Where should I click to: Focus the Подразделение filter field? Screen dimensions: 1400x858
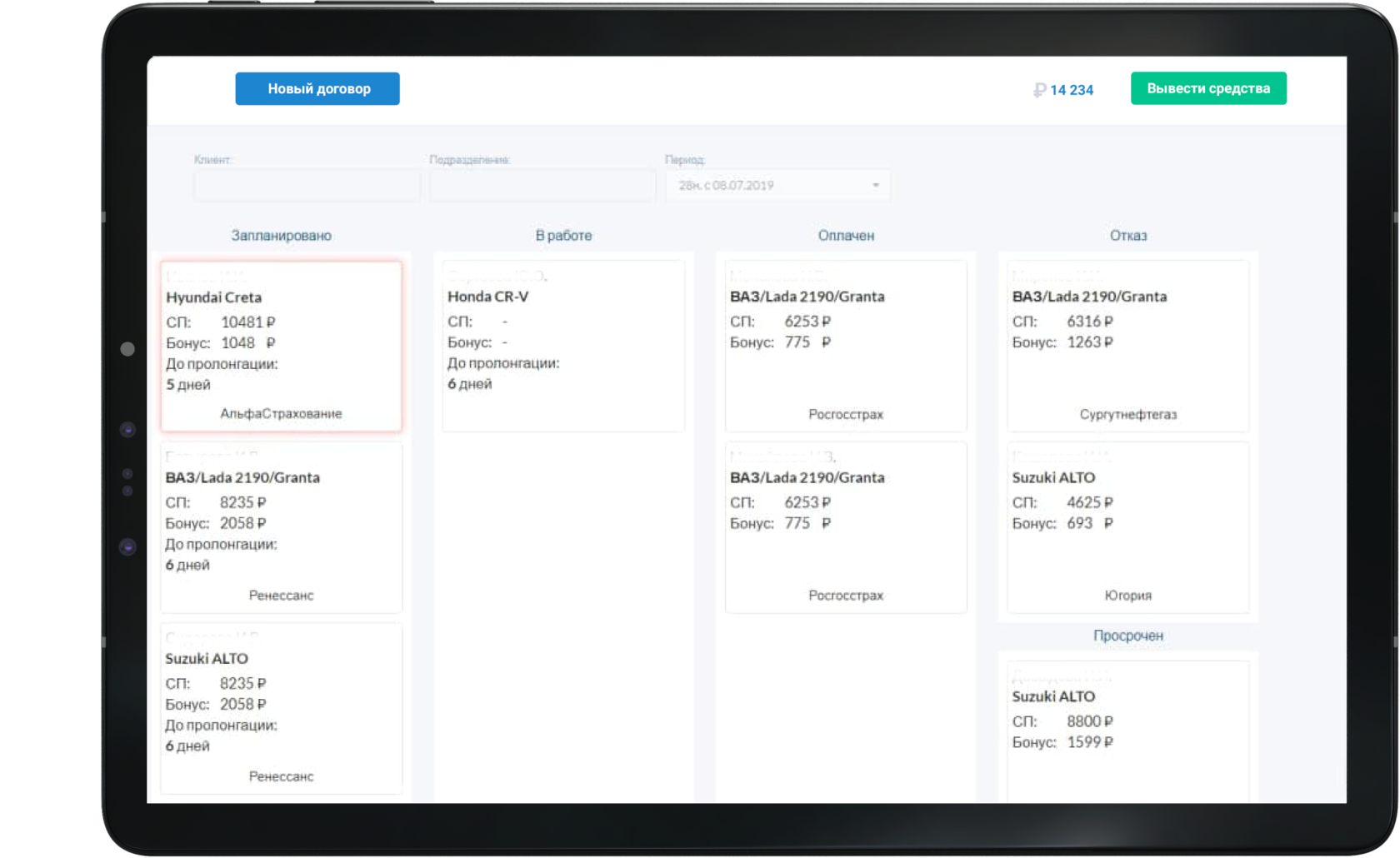542,185
